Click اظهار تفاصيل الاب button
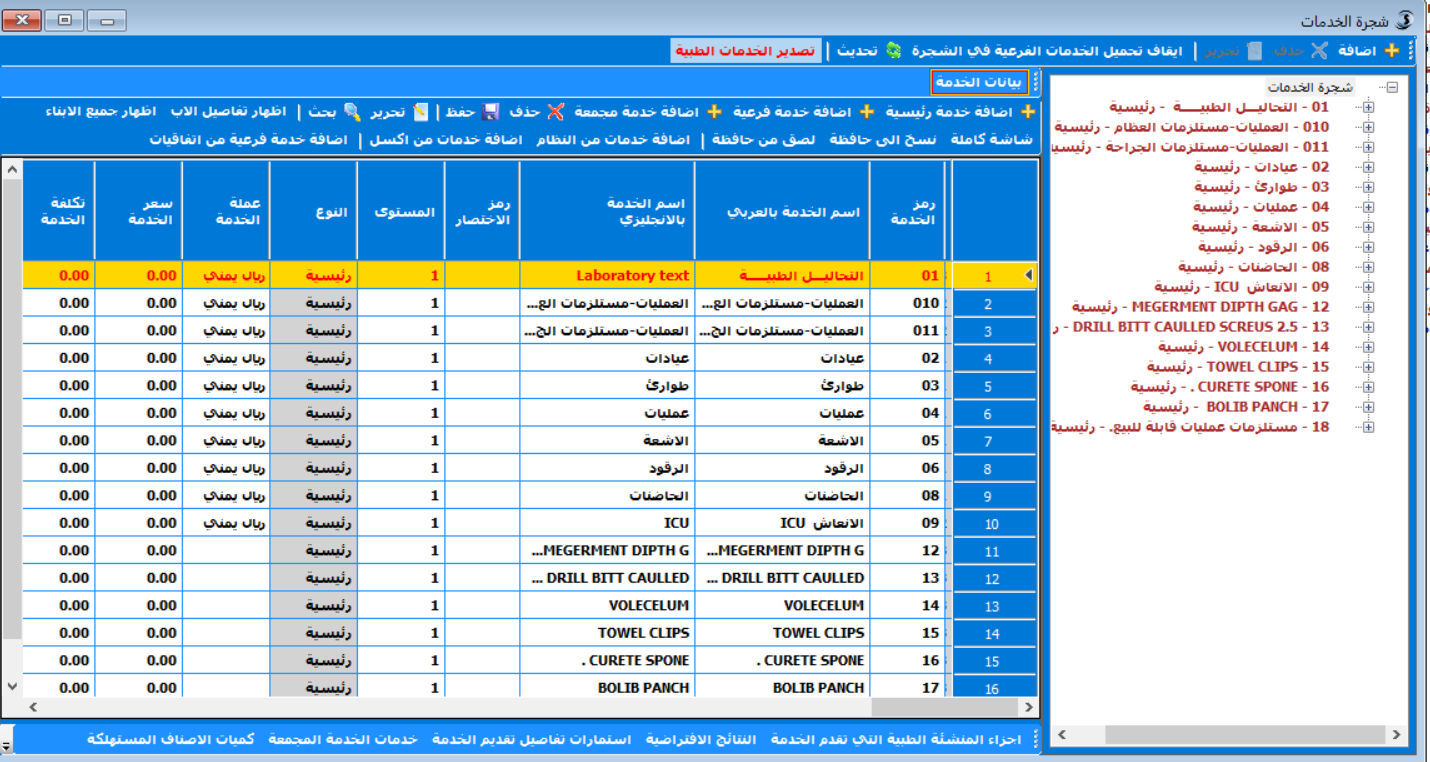 pyautogui.click(x=229, y=112)
